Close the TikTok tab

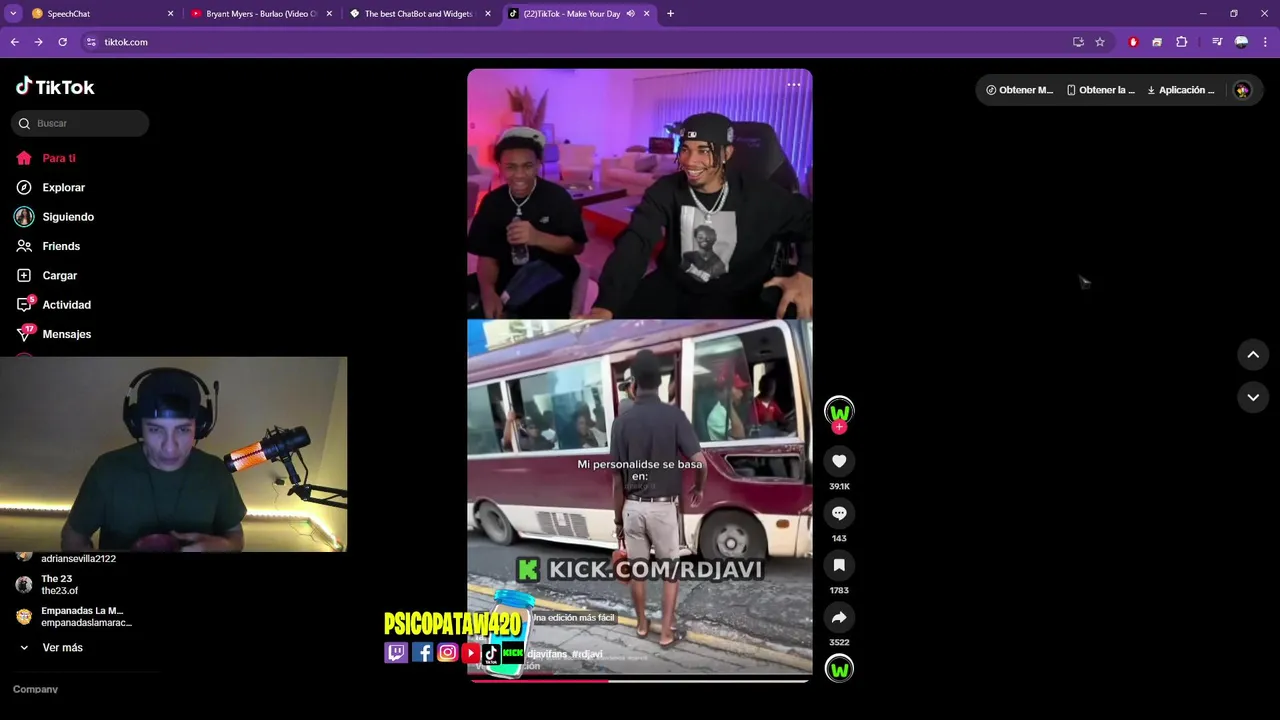tap(647, 14)
